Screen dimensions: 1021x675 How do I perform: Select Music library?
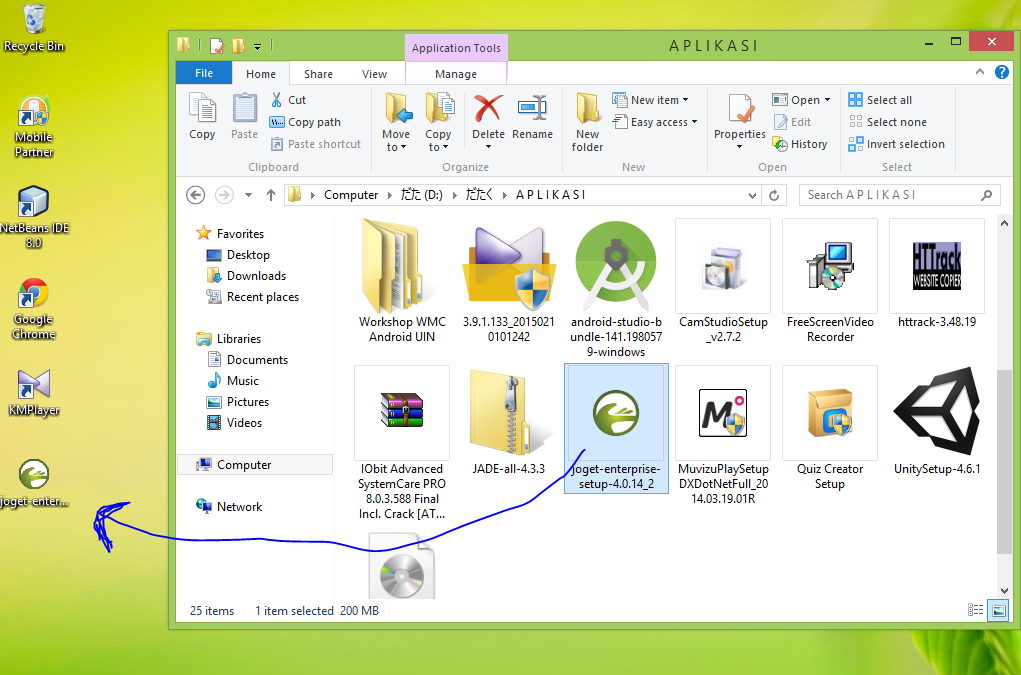pos(232,380)
